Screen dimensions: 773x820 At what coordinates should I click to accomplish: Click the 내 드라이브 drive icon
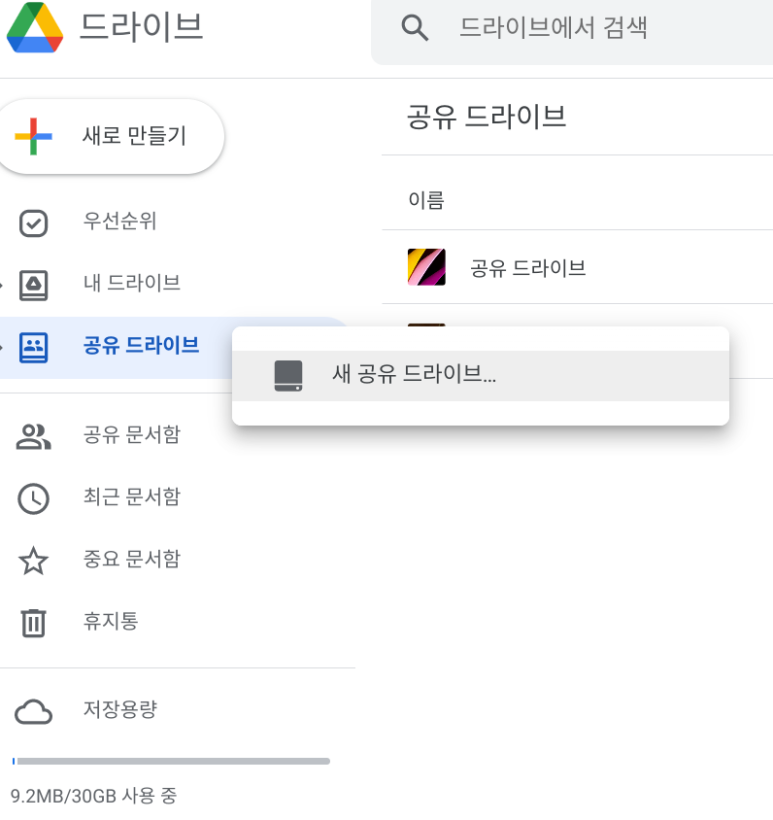33,286
